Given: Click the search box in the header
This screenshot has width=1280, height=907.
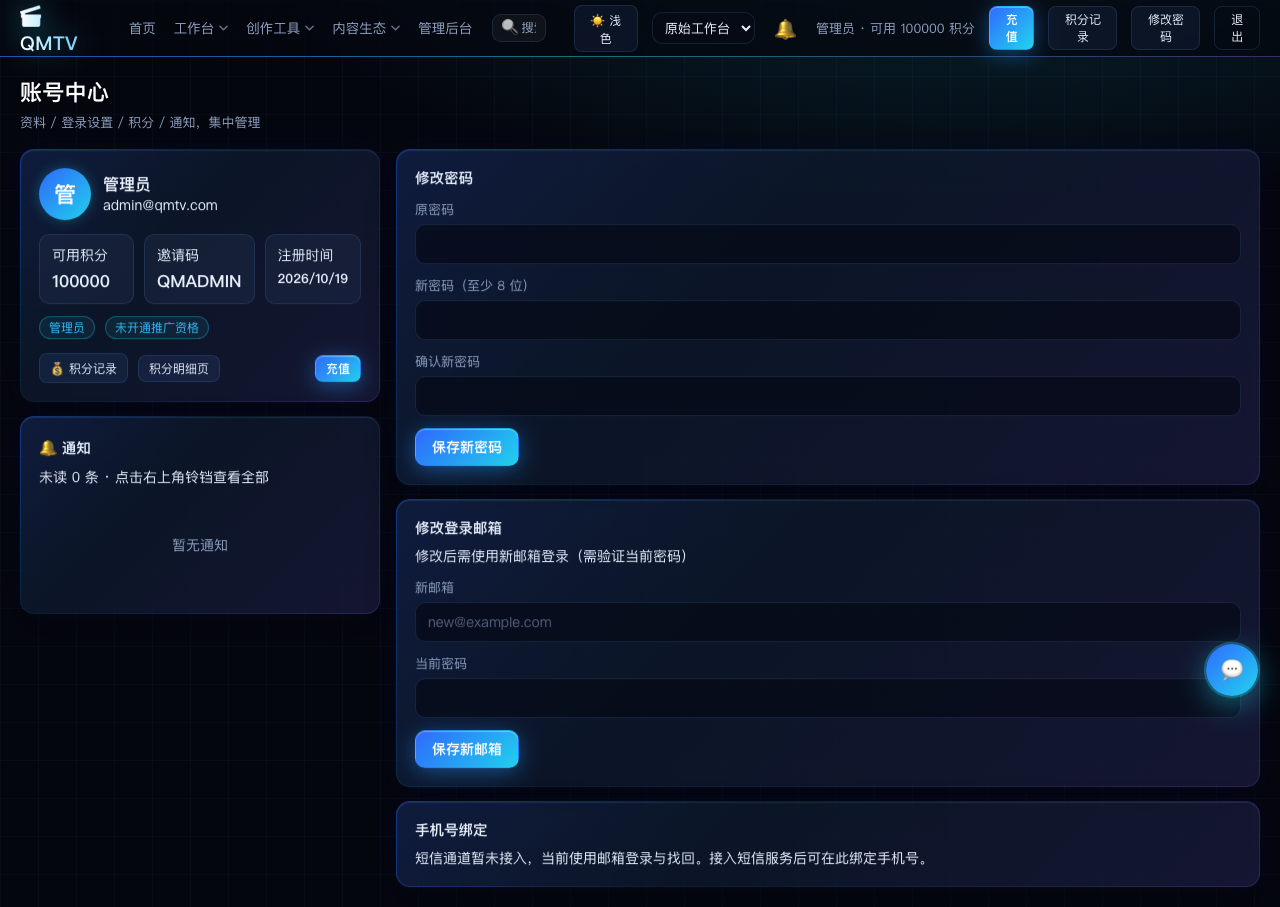Looking at the screenshot, I should coord(519,28).
